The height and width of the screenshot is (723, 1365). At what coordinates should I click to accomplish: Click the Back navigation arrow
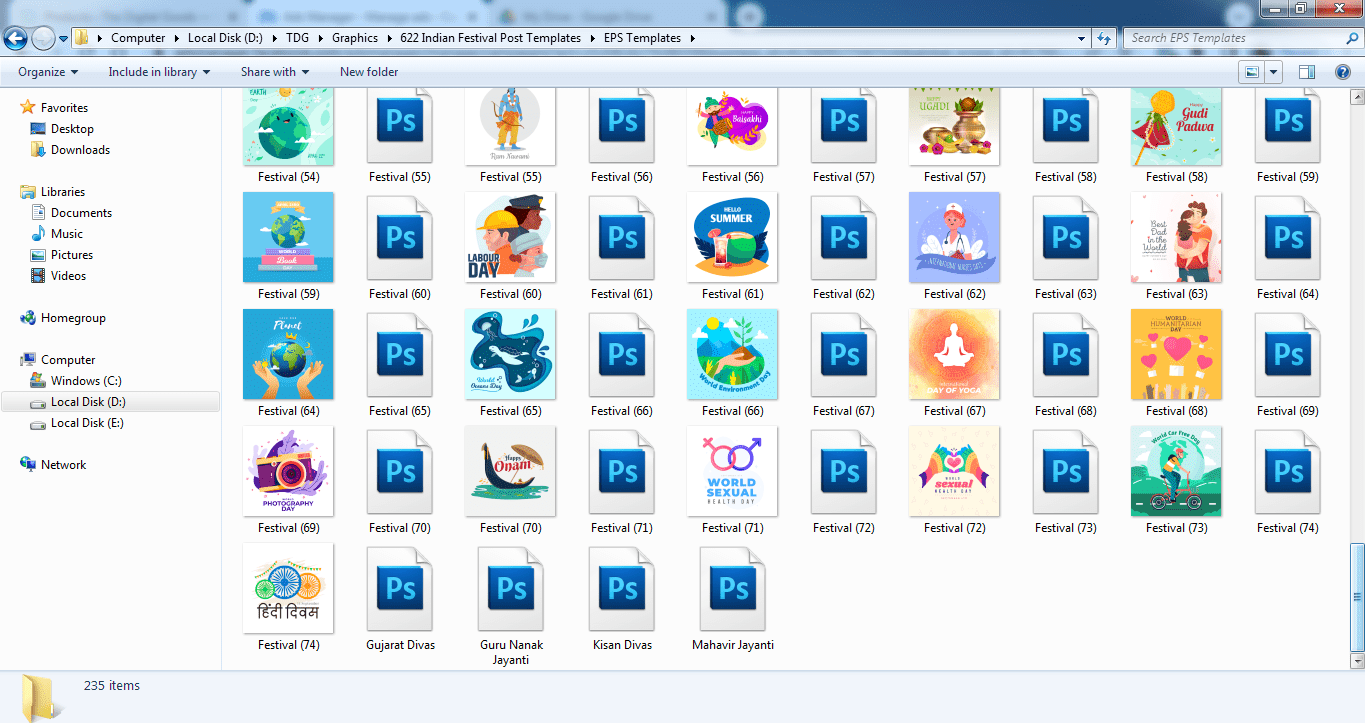pyautogui.click(x=16, y=38)
